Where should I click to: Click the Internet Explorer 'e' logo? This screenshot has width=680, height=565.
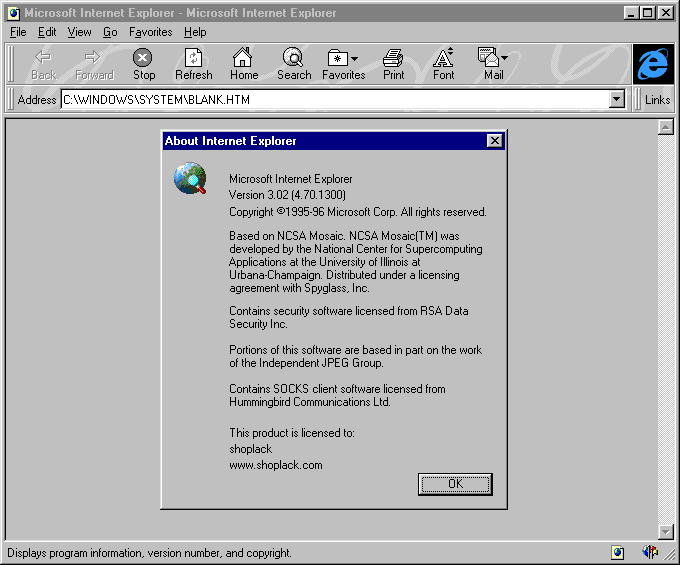point(653,64)
